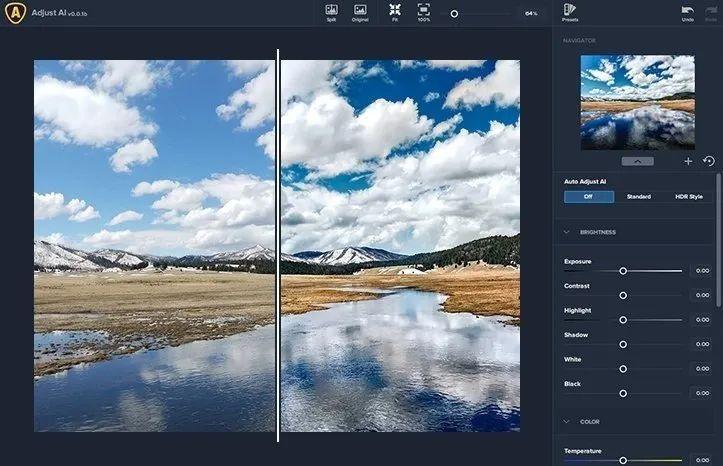The image size is (723, 466).
Task: Click the Fit to screen icon
Action: click(x=395, y=12)
